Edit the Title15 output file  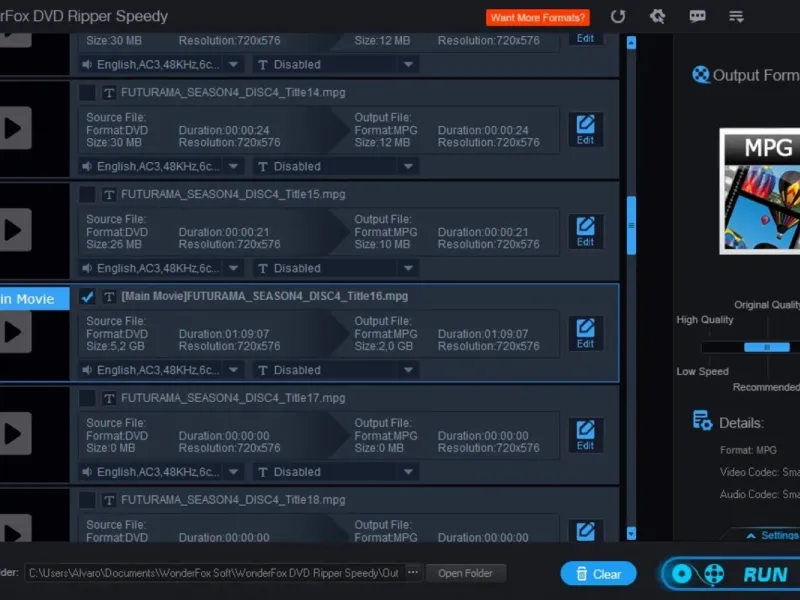(585, 232)
